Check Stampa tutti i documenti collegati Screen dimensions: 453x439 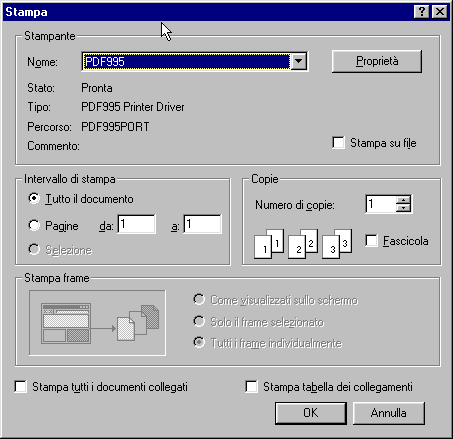[x=21, y=387]
